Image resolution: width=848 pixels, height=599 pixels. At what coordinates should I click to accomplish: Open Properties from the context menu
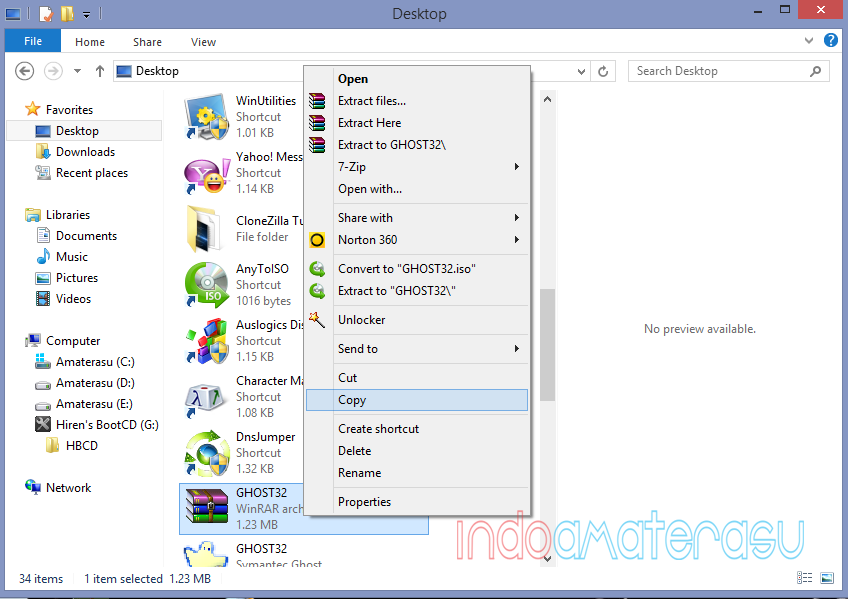tap(416, 502)
